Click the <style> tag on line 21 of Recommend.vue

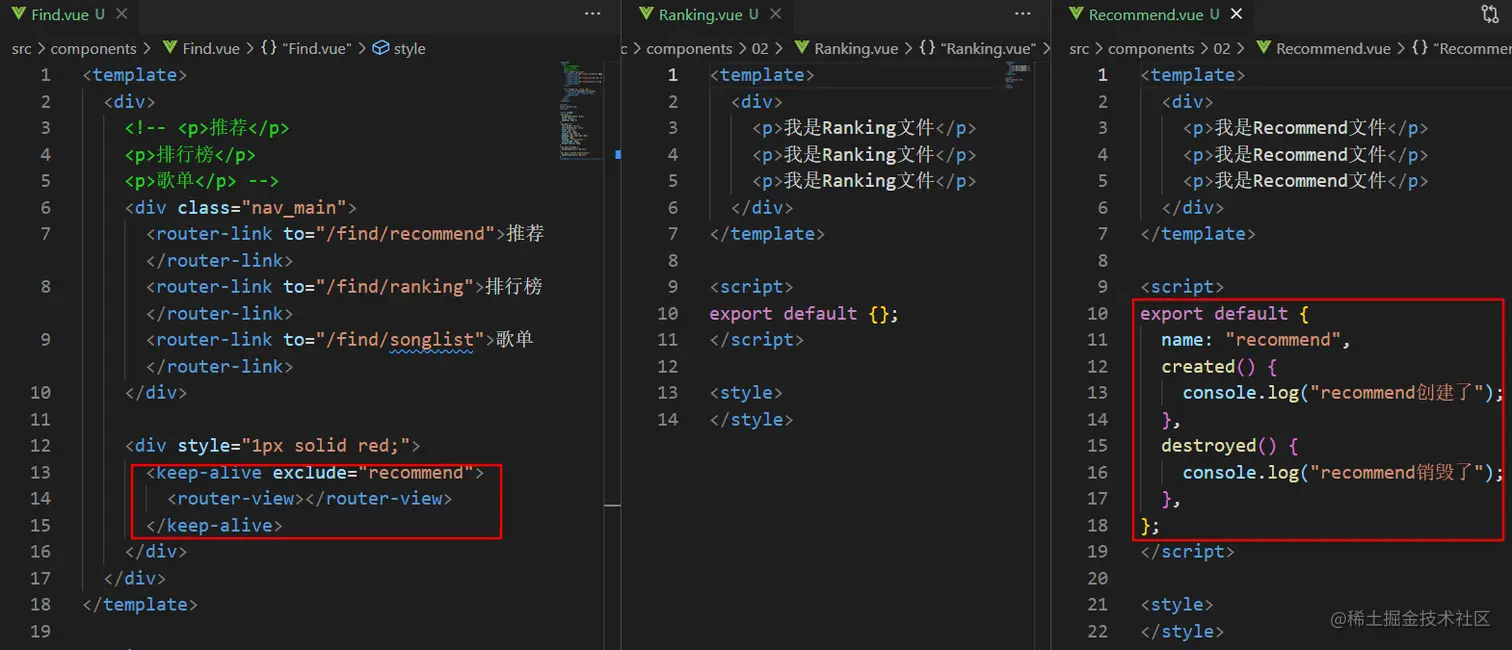[x=1176, y=604]
